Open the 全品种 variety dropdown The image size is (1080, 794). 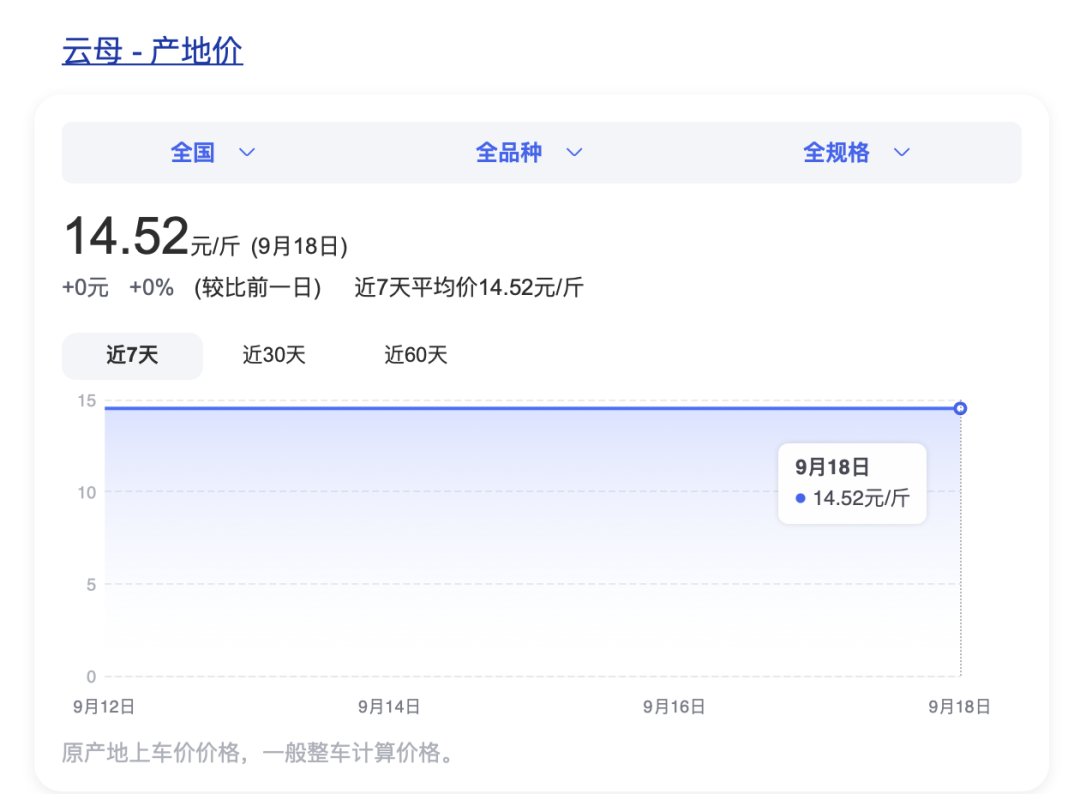(x=509, y=153)
